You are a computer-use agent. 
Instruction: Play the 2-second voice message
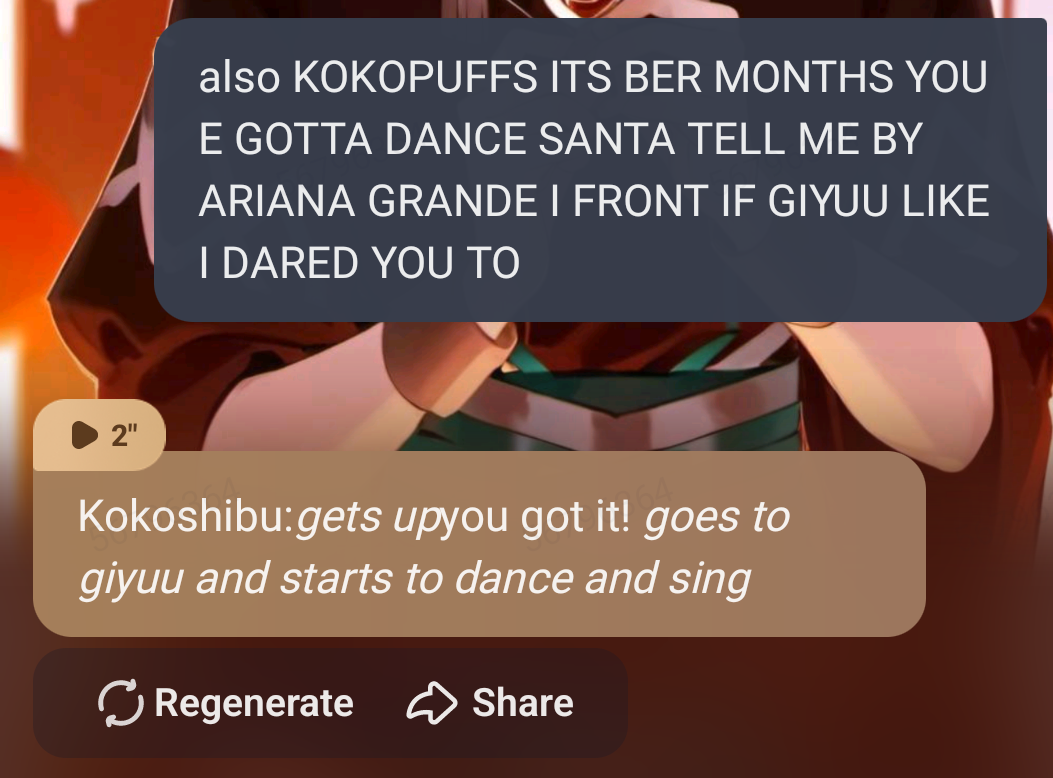coord(99,435)
